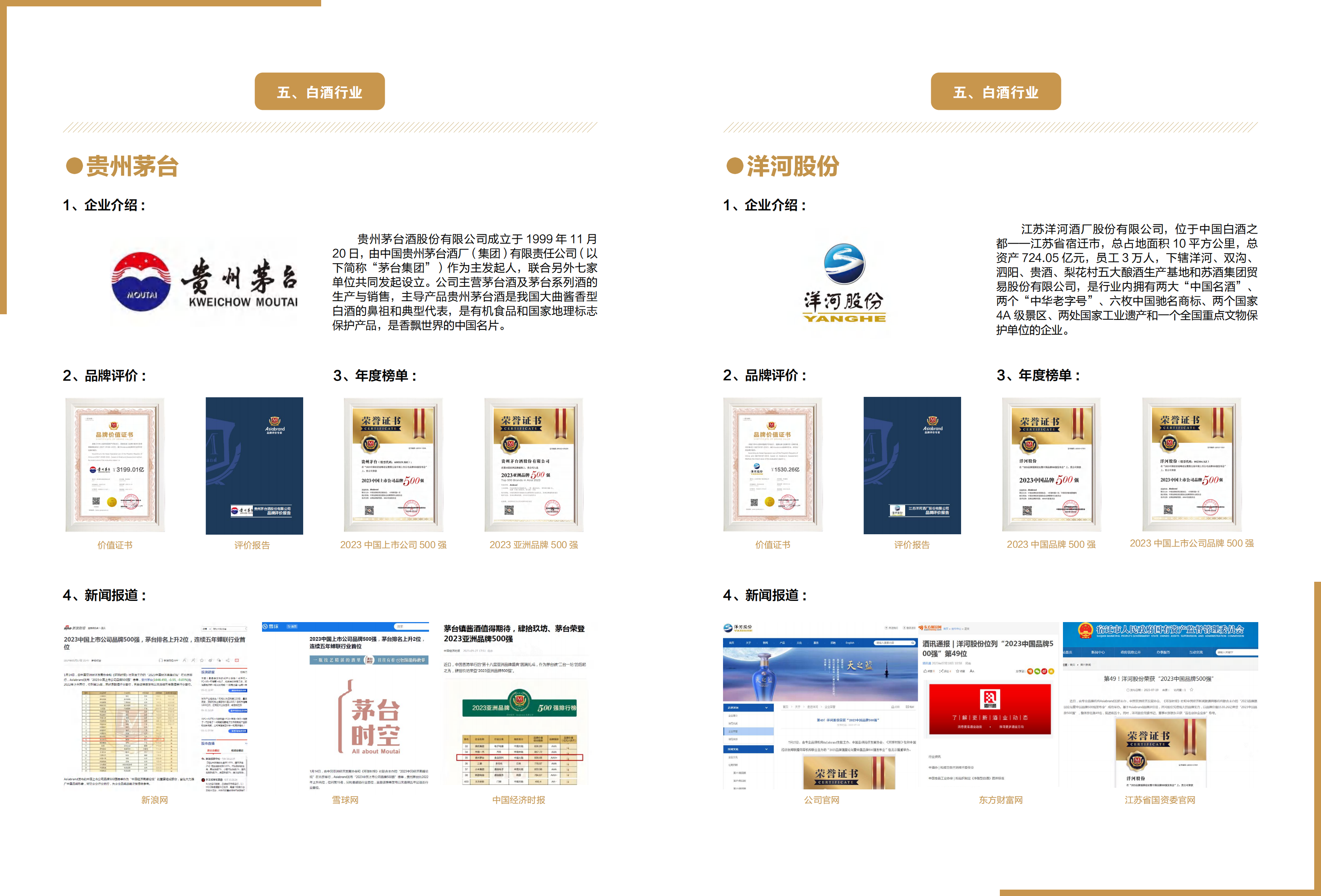
Task: Click the orange bullet before 洋河股份
Action: (735, 166)
